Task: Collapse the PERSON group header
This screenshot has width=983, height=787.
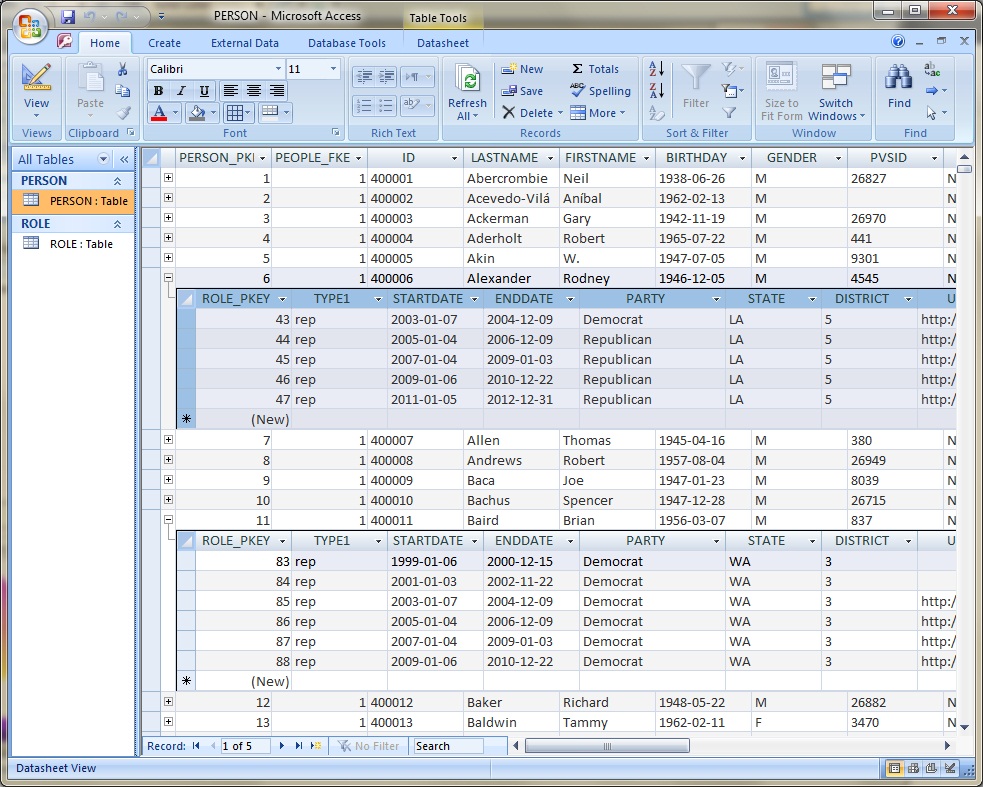Action: (x=117, y=181)
